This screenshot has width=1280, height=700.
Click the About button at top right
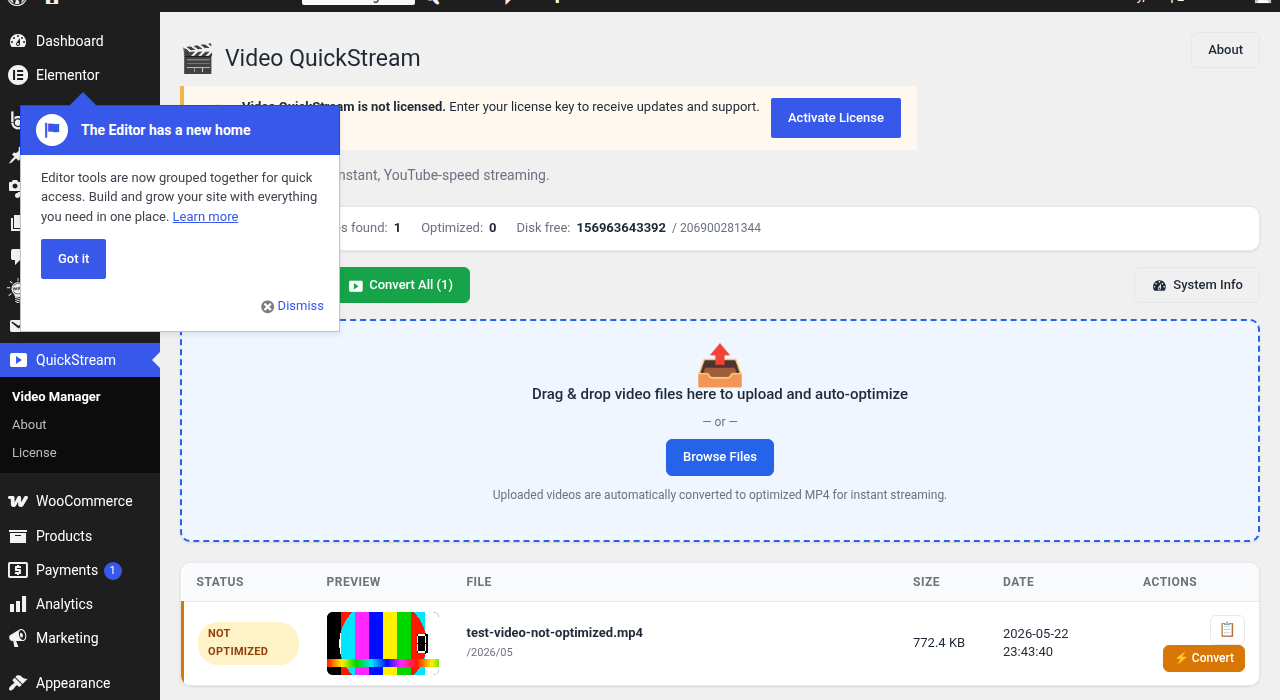pyautogui.click(x=1225, y=50)
